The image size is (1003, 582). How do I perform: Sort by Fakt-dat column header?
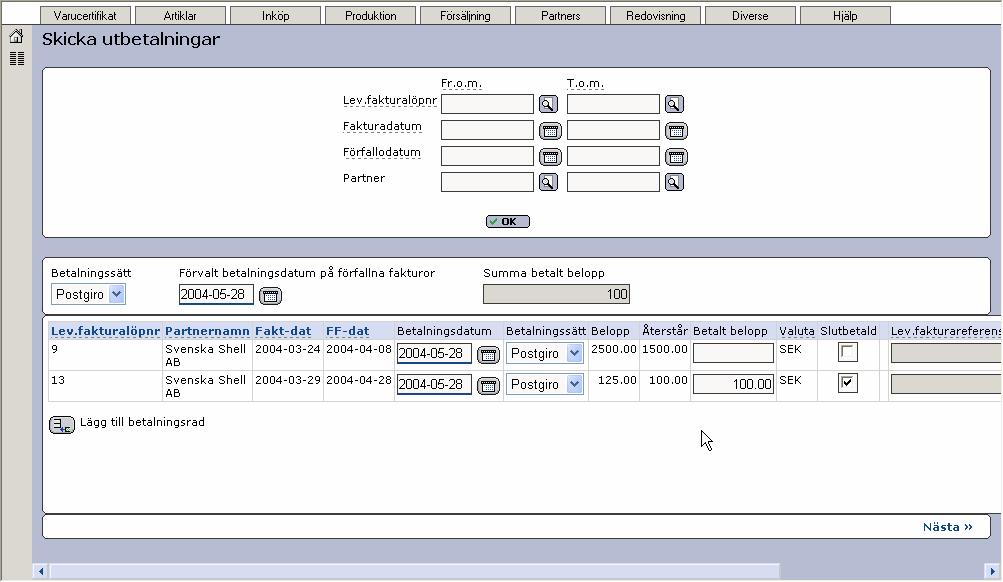(283, 331)
